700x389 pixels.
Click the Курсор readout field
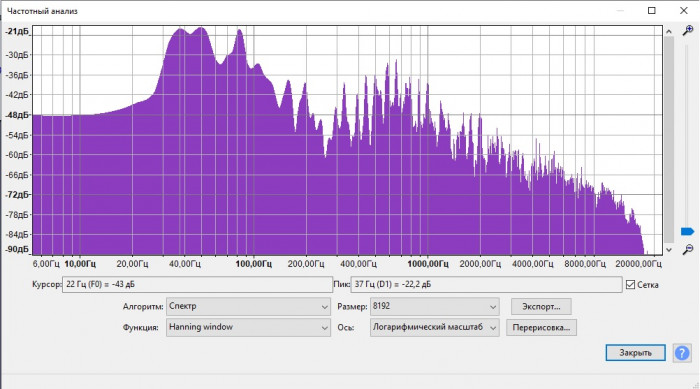tap(197, 284)
